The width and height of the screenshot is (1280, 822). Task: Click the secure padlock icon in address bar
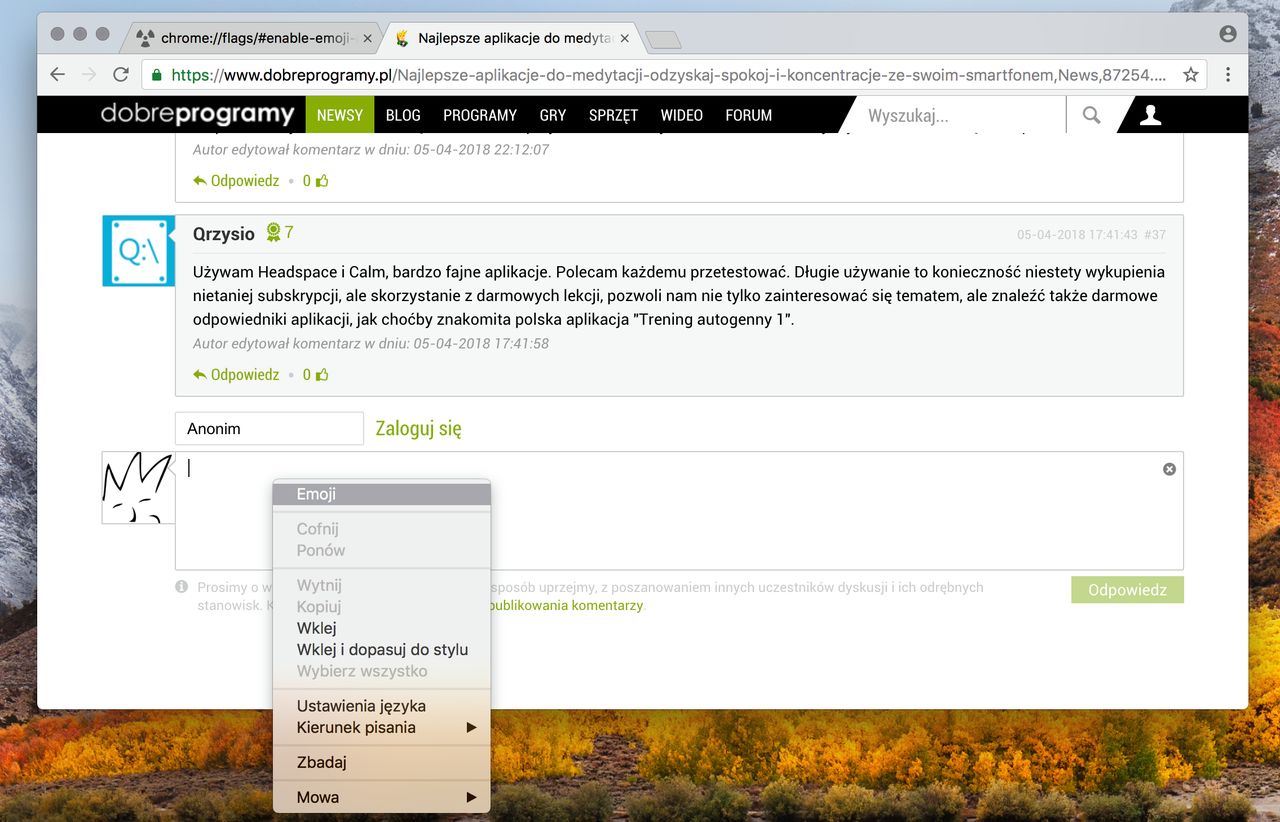tap(156, 74)
